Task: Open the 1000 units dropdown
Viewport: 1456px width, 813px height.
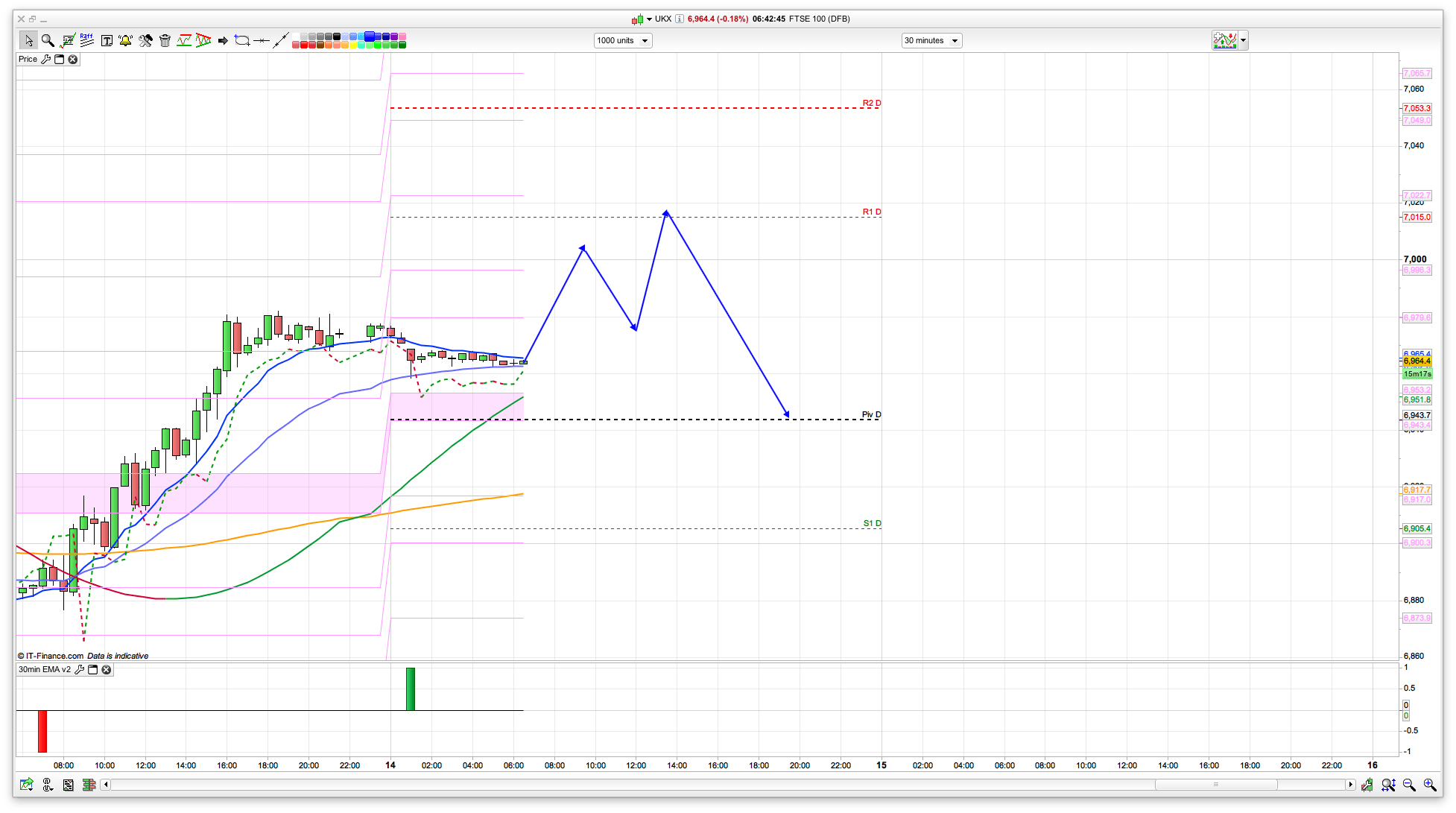Action: 623,40
